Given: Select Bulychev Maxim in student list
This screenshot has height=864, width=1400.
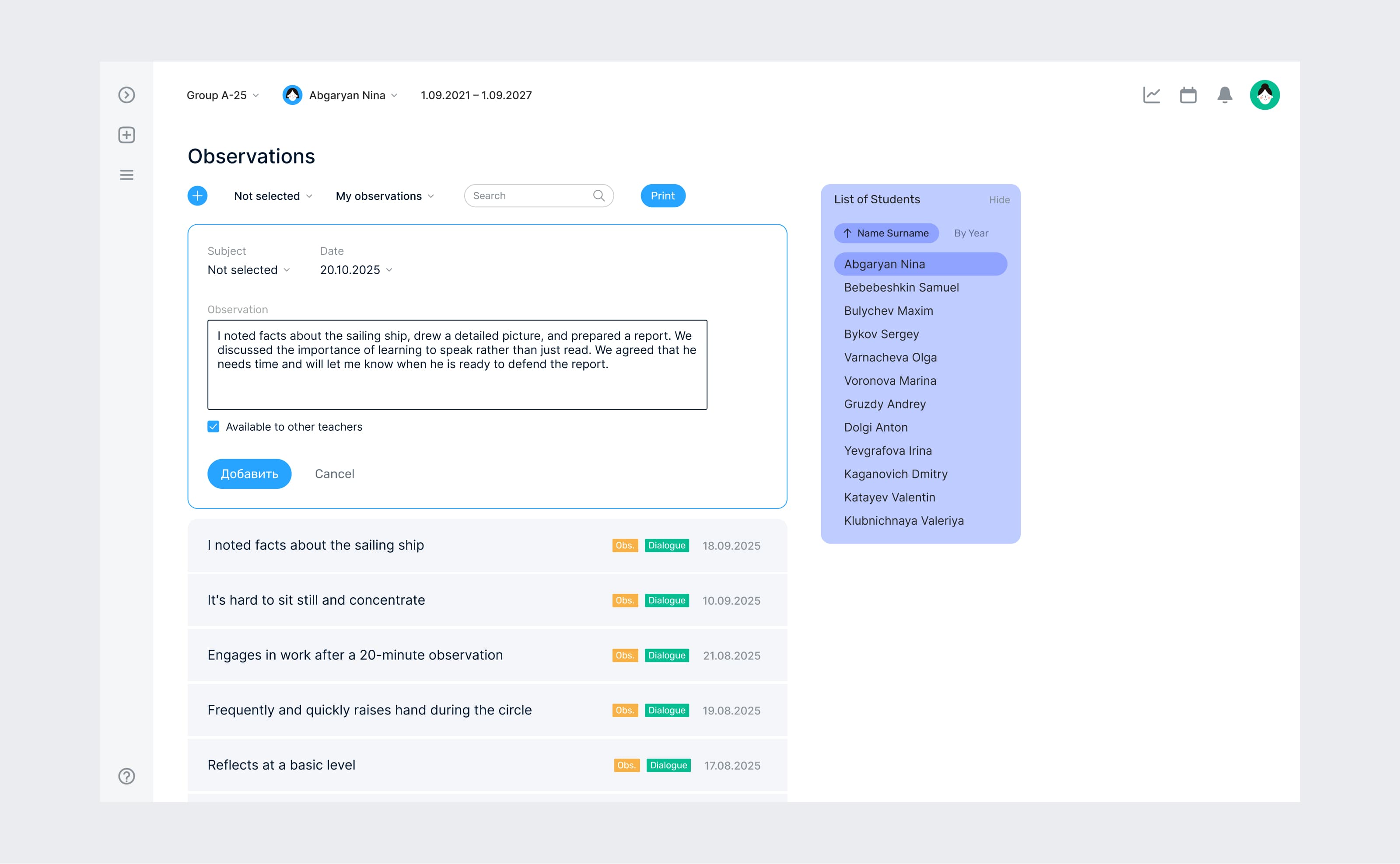Looking at the screenshot, I should 889,311.
